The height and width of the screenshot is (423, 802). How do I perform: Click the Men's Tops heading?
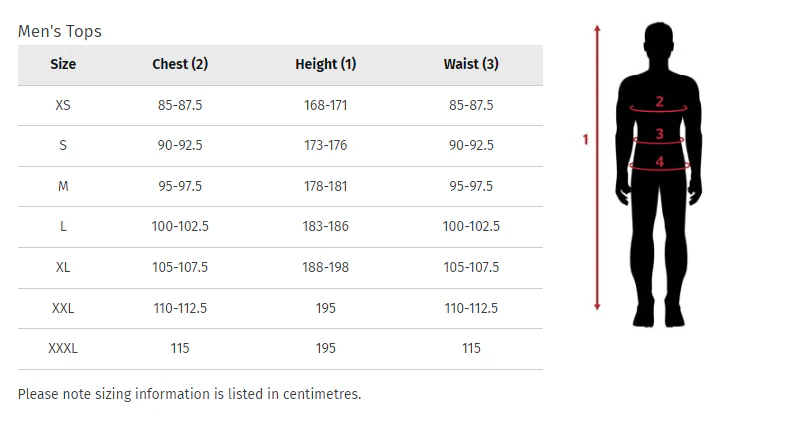tap(60, 31)
